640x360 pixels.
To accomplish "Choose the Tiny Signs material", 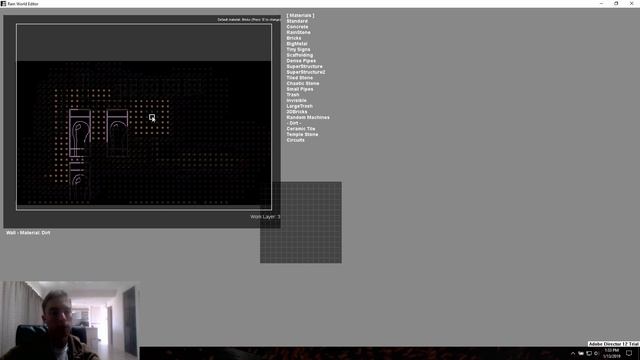I will (x=298, y=49).
